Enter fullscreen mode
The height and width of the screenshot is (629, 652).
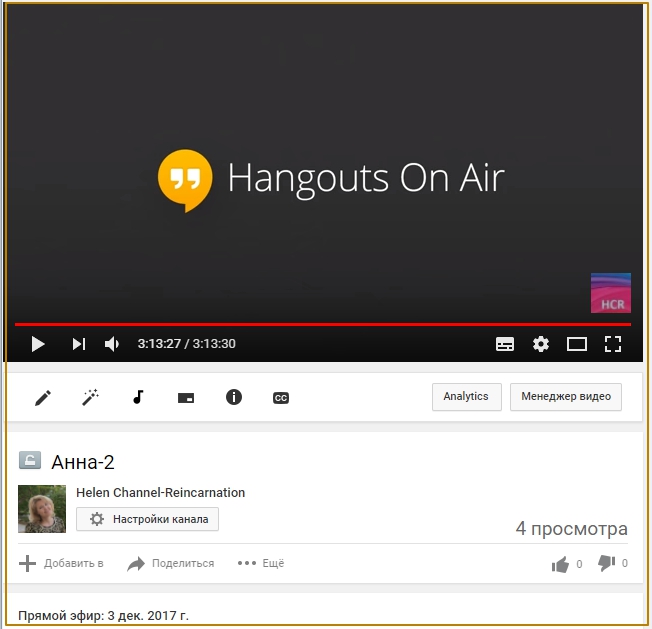[x=613, y=344]
